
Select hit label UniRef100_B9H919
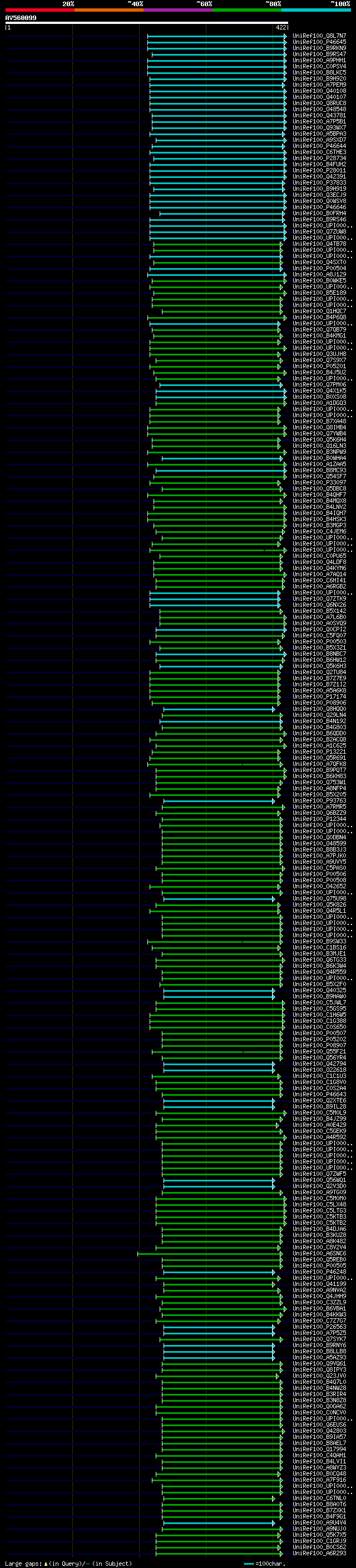coord(319,189)
